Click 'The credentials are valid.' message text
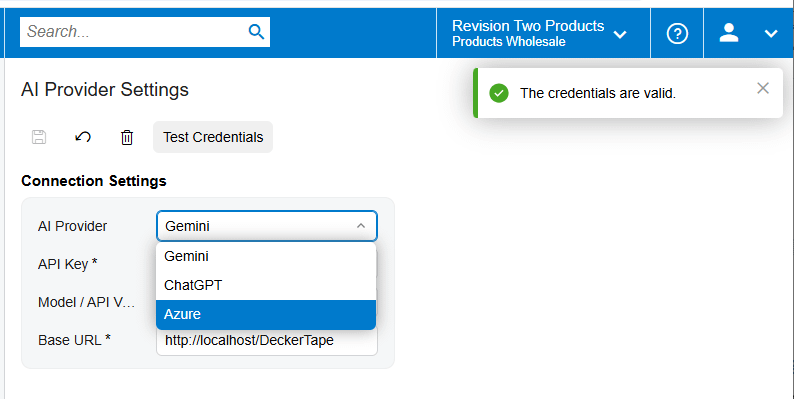 pos(598,93)
